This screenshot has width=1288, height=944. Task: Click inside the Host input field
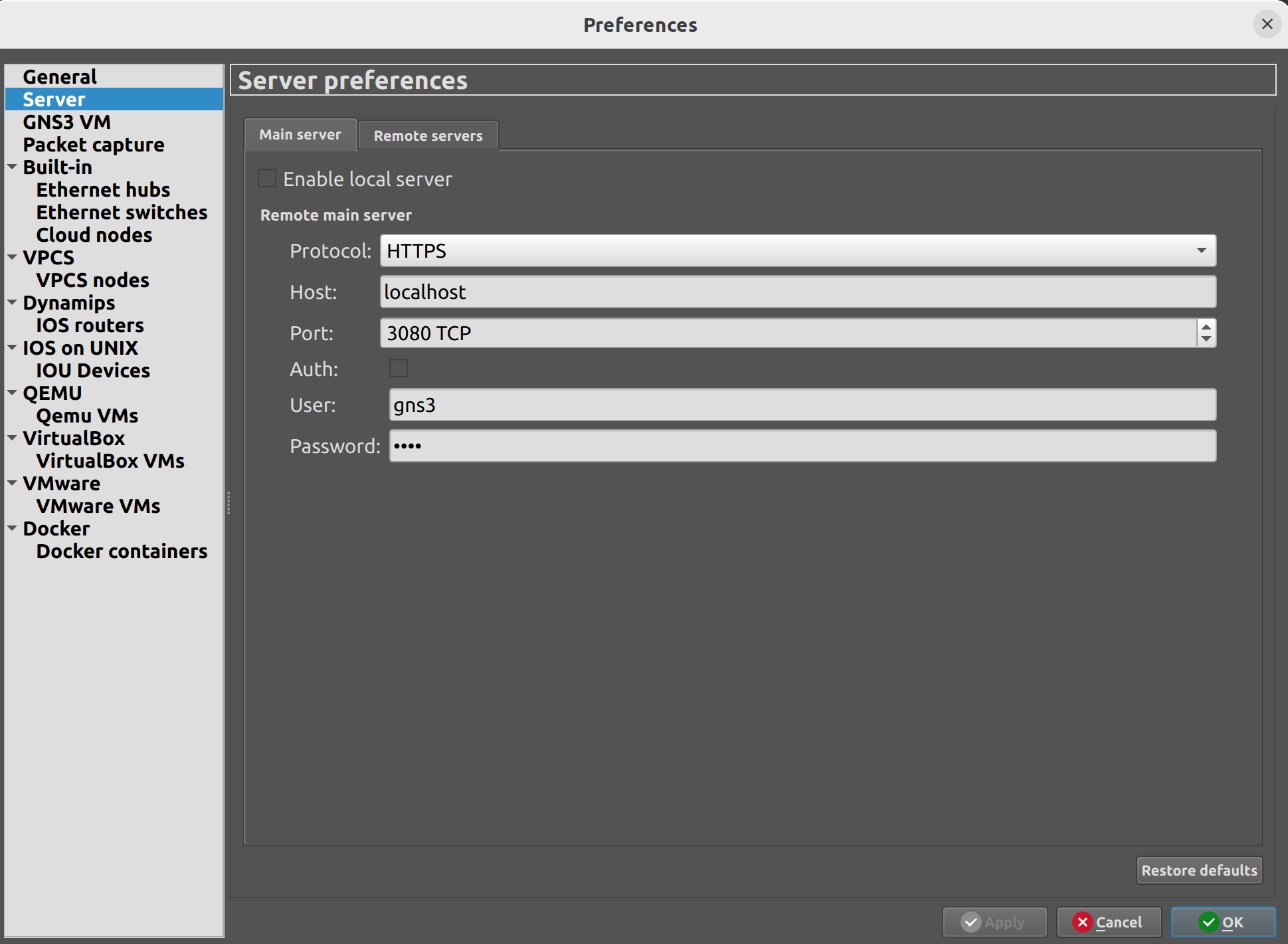[731, 292]
